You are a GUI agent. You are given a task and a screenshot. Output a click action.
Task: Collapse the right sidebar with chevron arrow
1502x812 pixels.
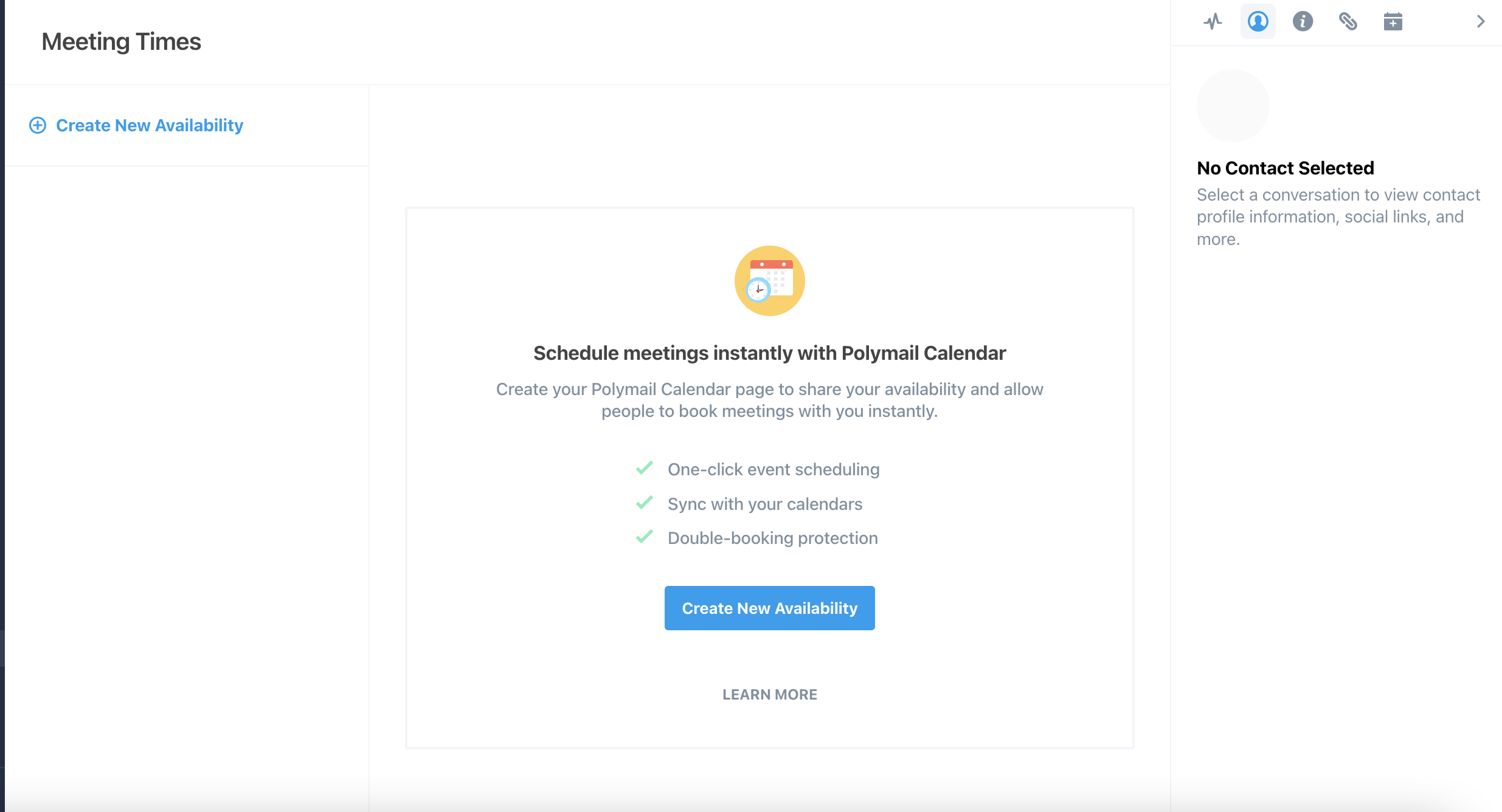click(1481, 22)
